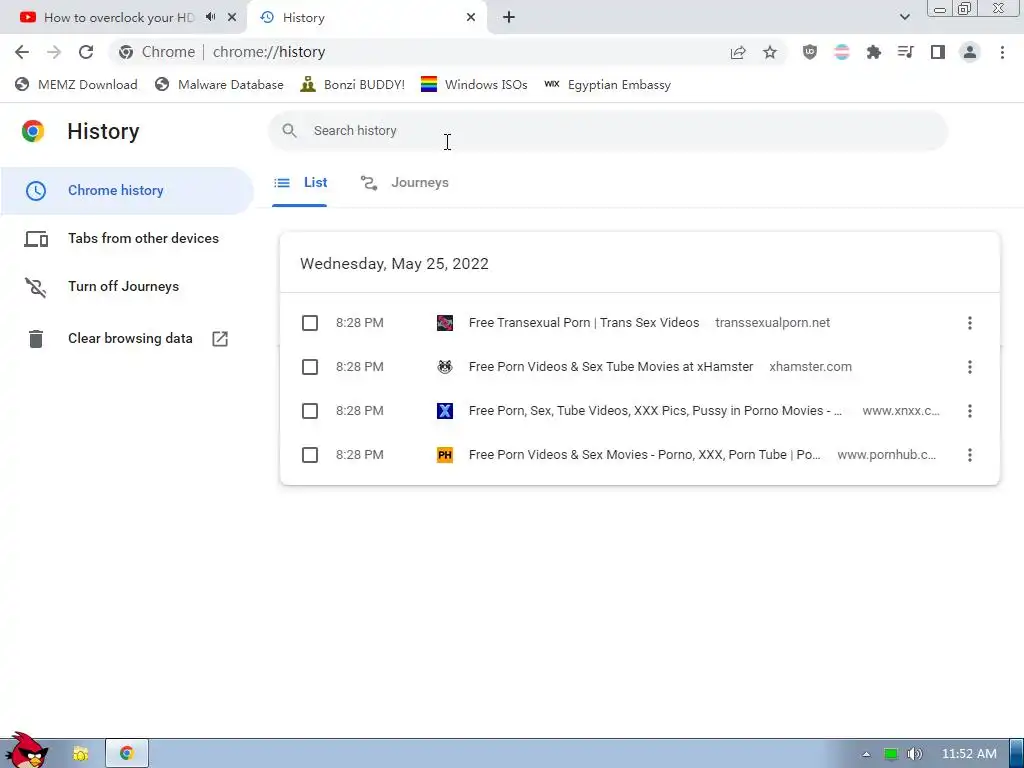Open the volume speaker tray icon
Screen dimensions: 1024x768
coord(915,754)
